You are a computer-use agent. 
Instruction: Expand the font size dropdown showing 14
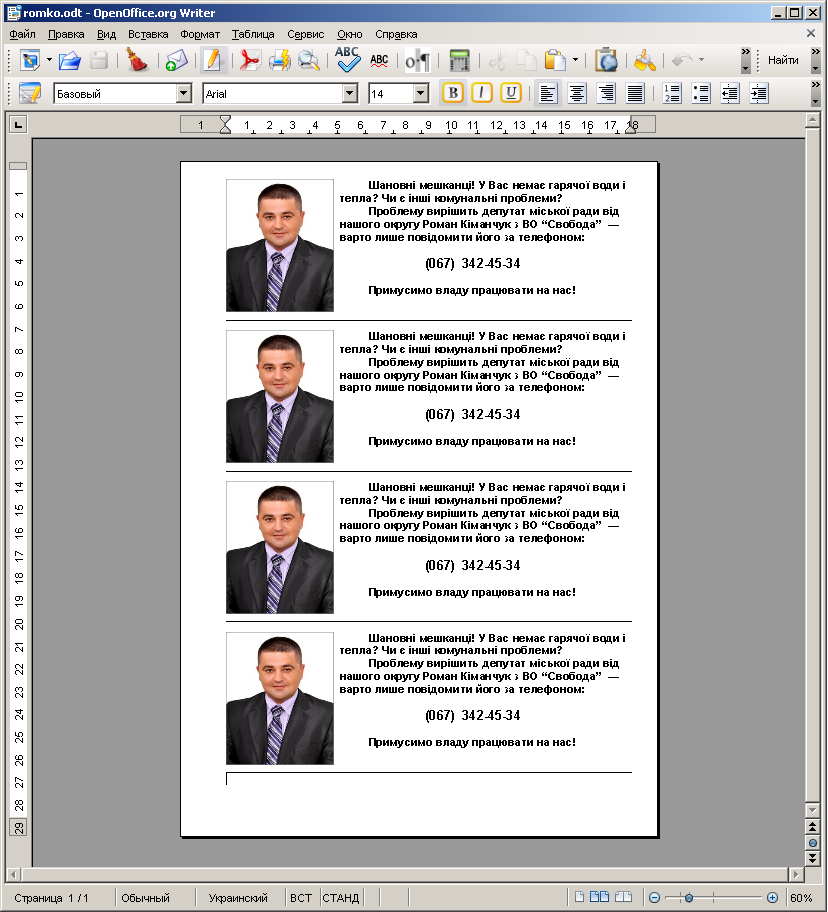coord(421,94)
